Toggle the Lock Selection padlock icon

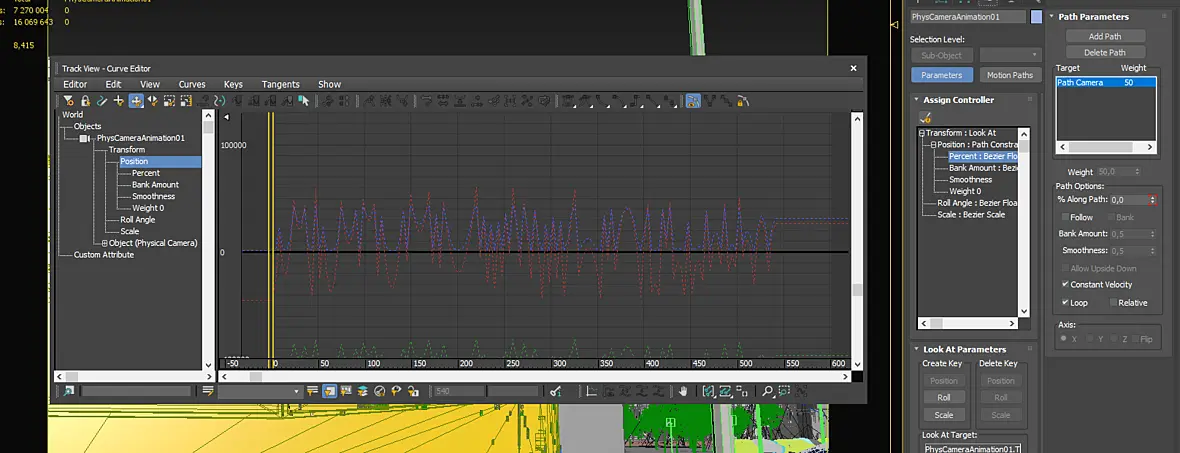tap(85, 100)
